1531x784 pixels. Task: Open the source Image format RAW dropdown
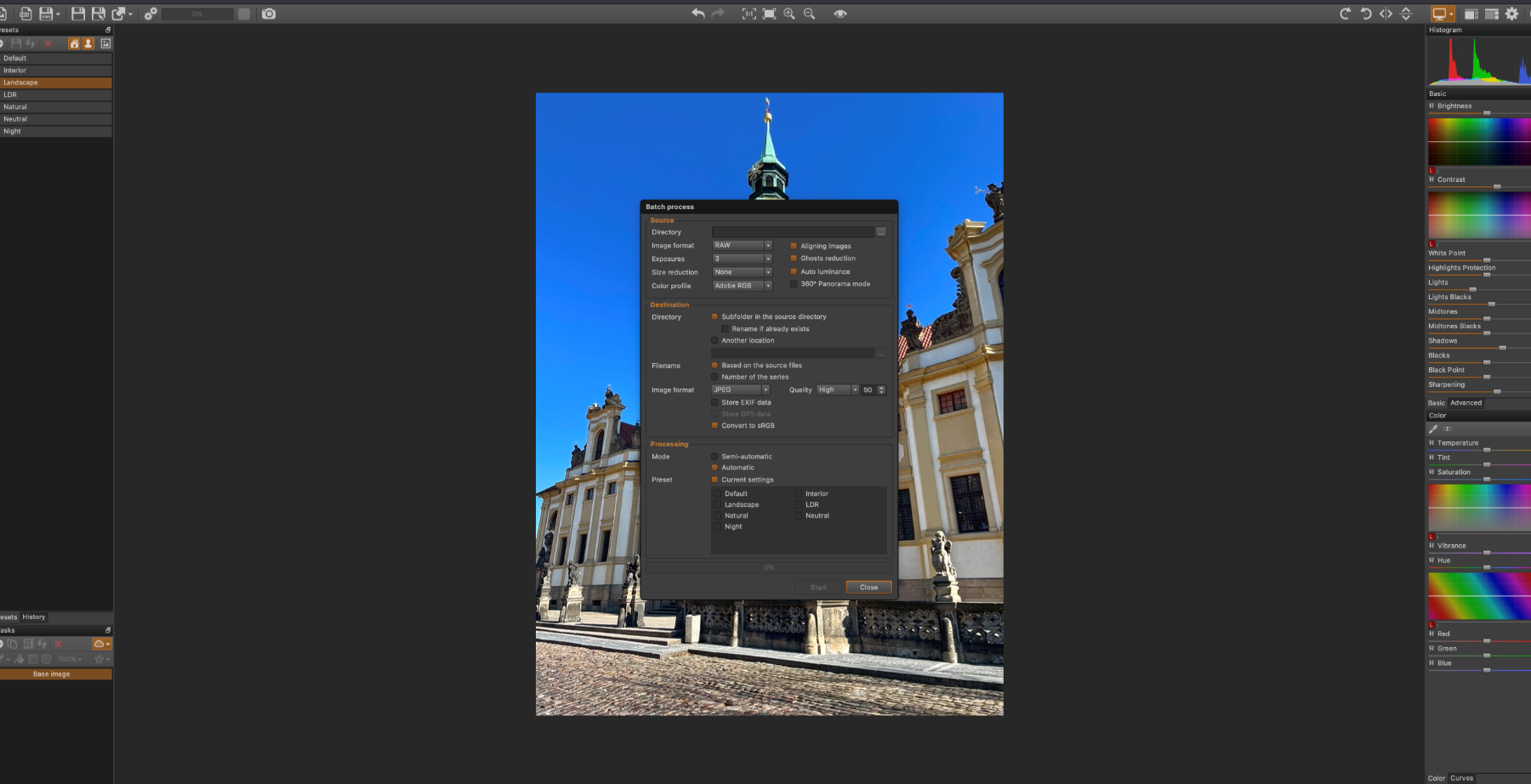[742, 246]
